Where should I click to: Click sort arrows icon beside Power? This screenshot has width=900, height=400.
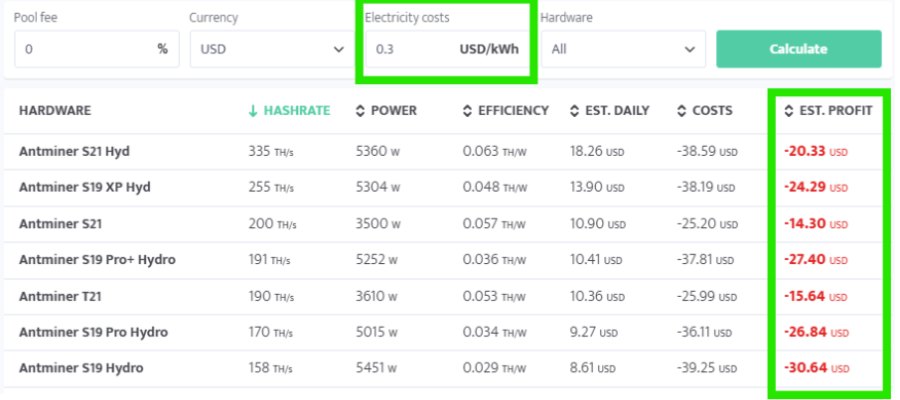point(361,111)
